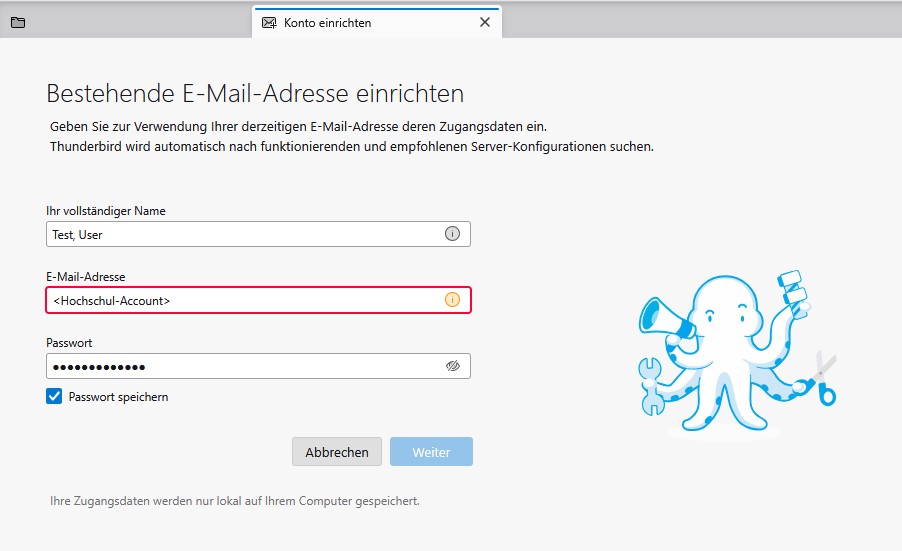Screen dimensions: 902x551
Task: Click the info icon in the name field
Action: click(x=452, y=234)
